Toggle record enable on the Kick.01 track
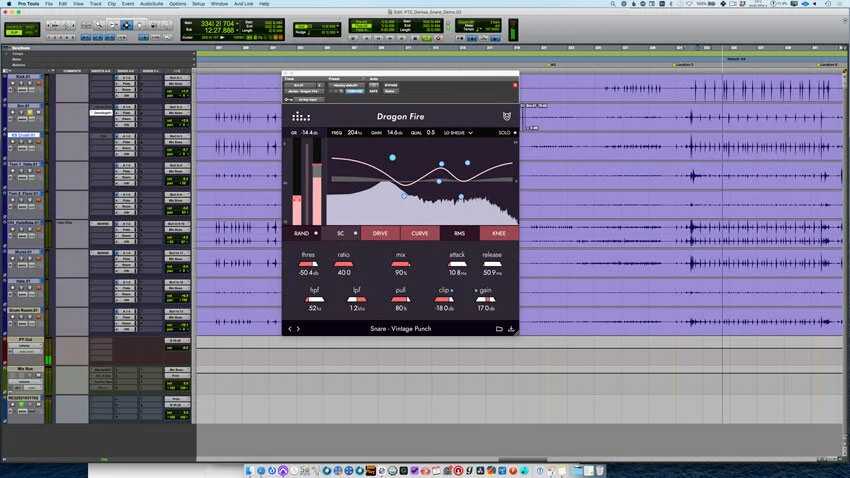The width and height of the screenshot is (850, 478). pos(12,83)
